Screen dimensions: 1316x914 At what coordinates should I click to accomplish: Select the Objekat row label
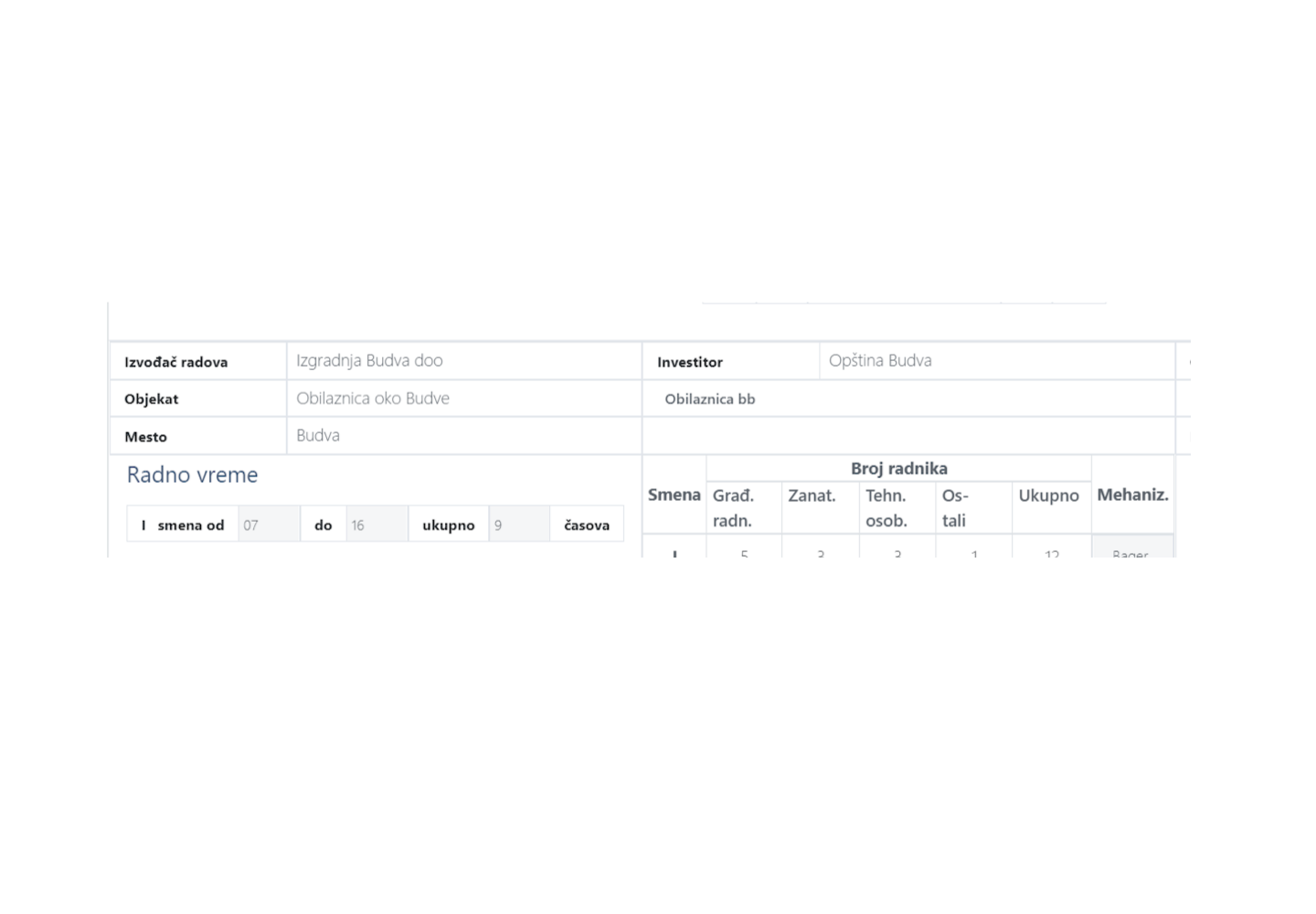coord(152,399)
